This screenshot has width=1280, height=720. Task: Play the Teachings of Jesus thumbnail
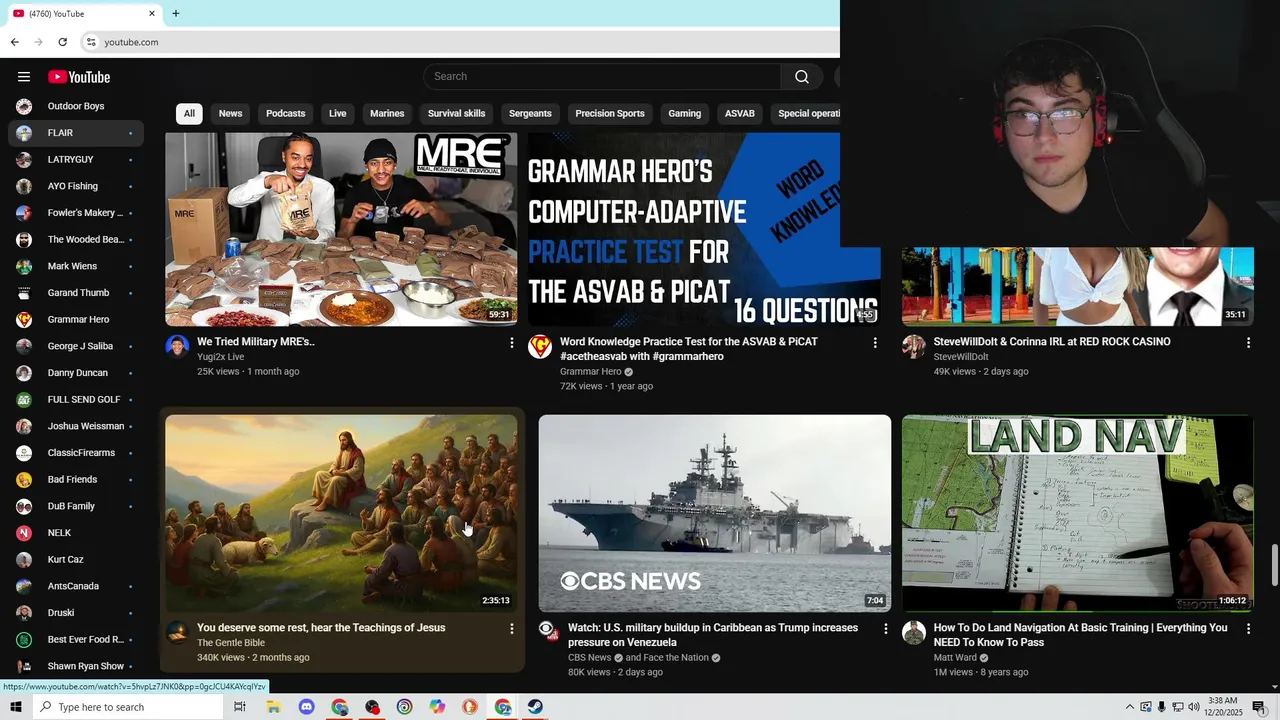tap(341, 513)
